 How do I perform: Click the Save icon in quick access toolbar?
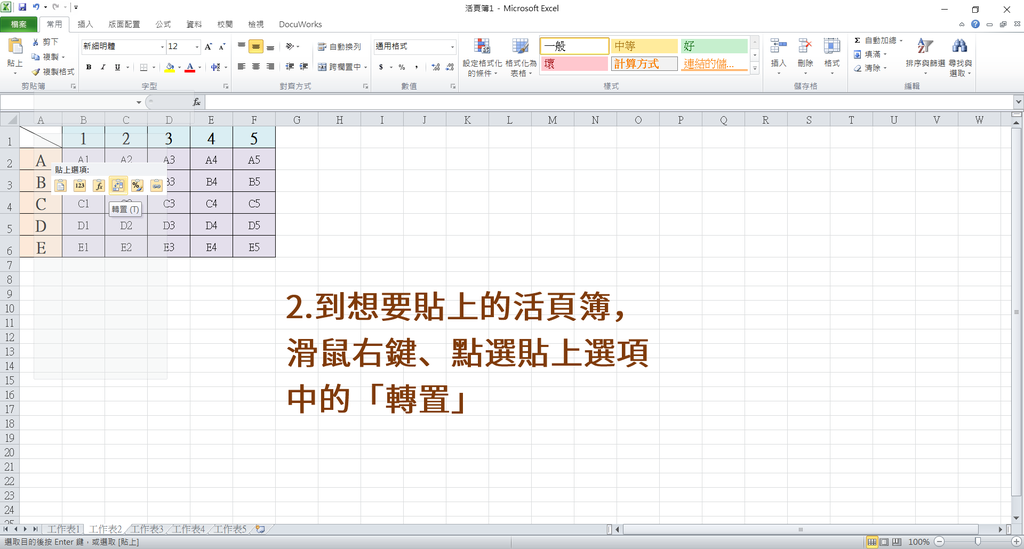pos(22,7)
